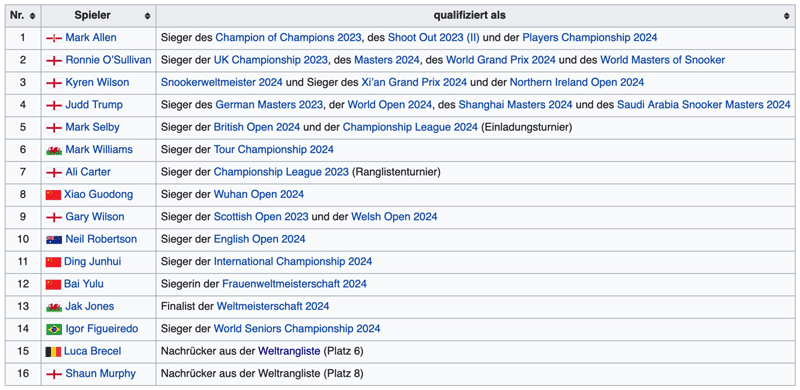Click the England flag beside Shaun Murphy
The height and width of the screenshot is (390, 800).
54,374
